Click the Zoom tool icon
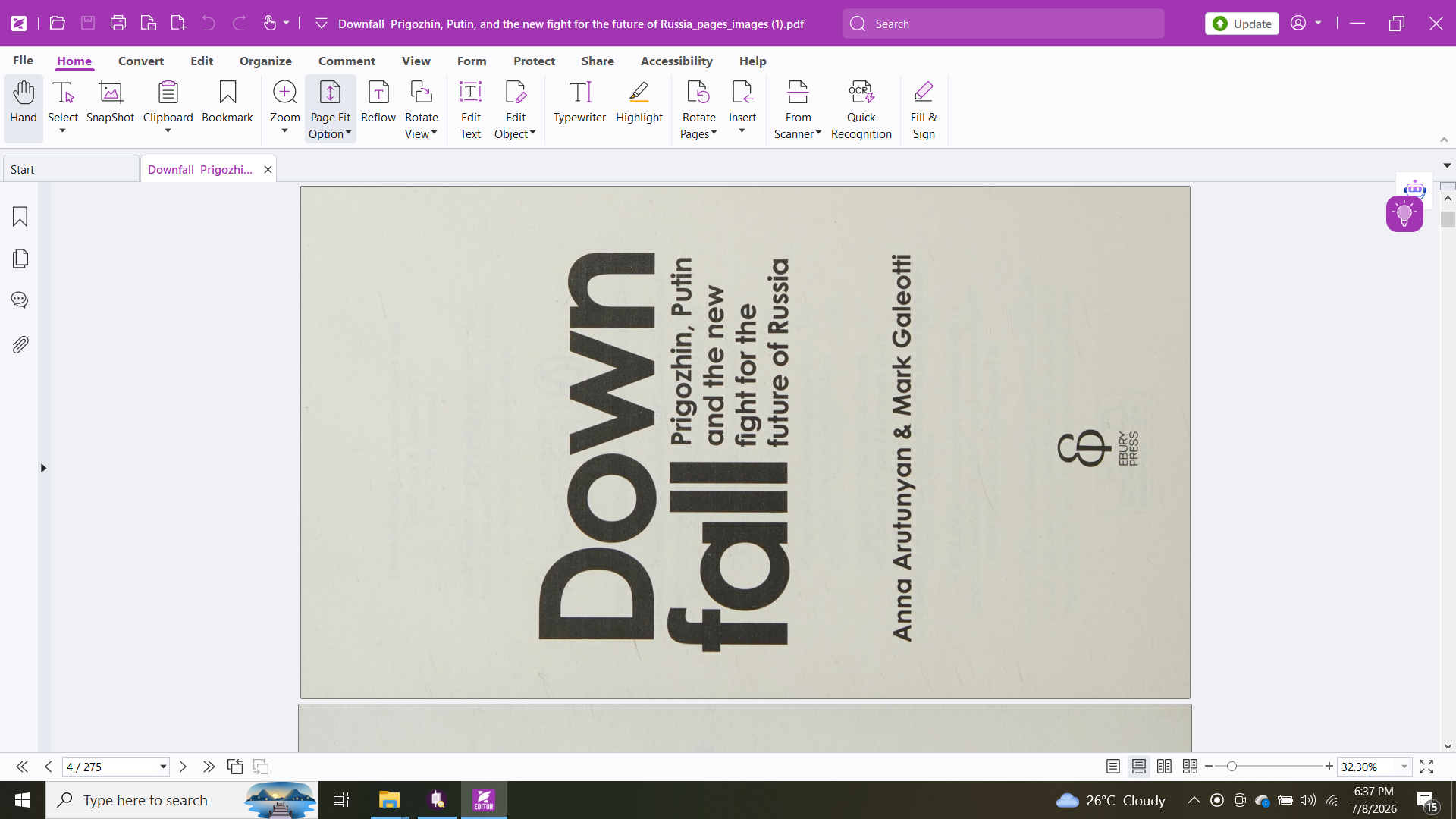 [284, 93]
